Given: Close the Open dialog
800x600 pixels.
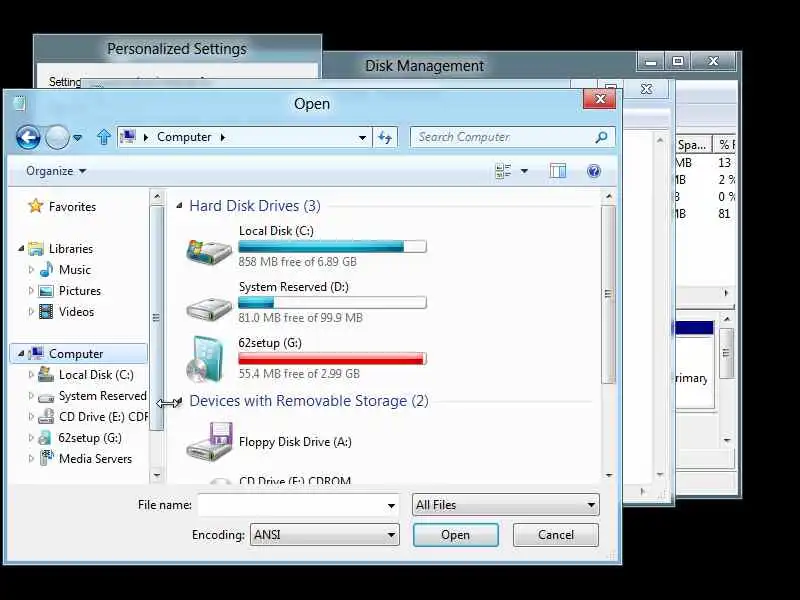Looking at the screenshot, I should pyautogui.click(x=600, y=99).
